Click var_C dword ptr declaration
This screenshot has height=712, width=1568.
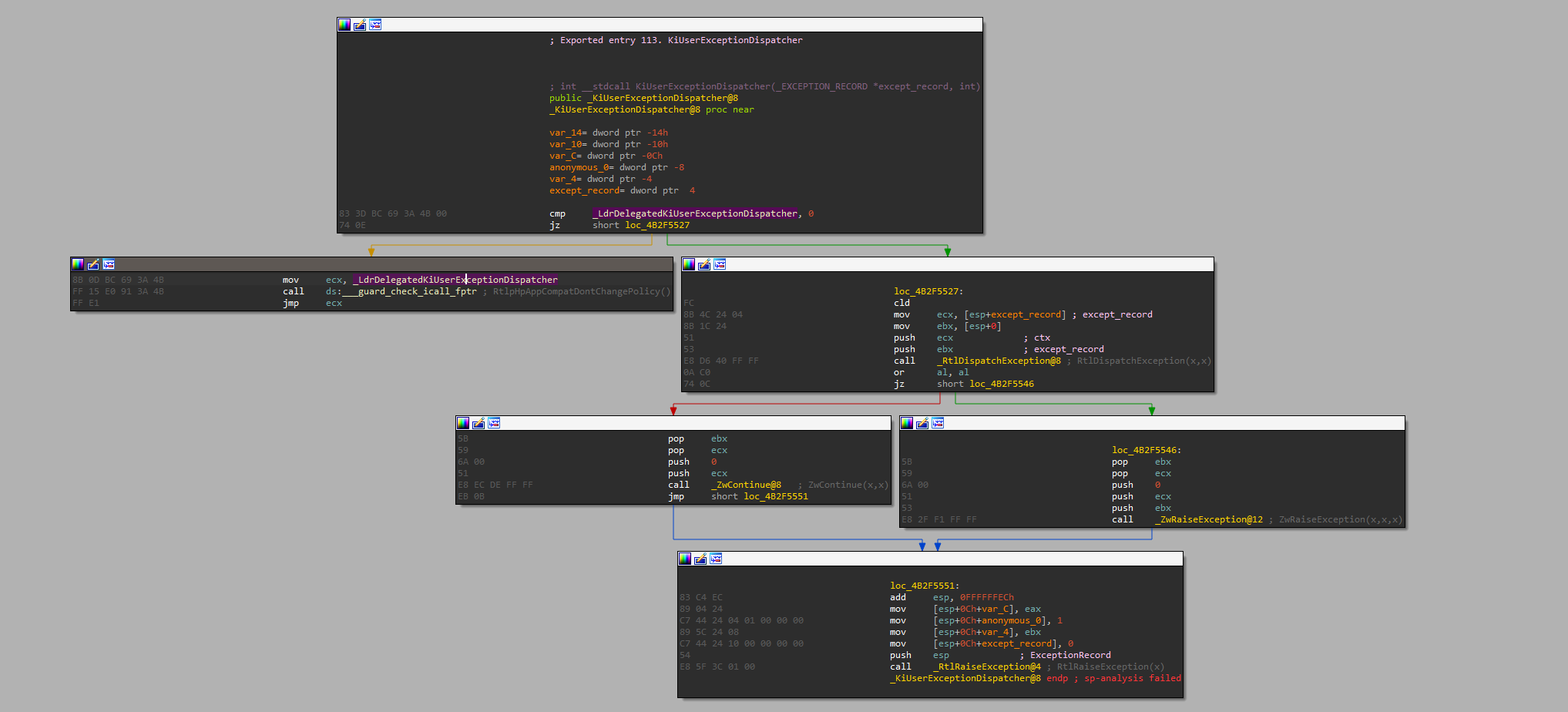tap(606, 156)
